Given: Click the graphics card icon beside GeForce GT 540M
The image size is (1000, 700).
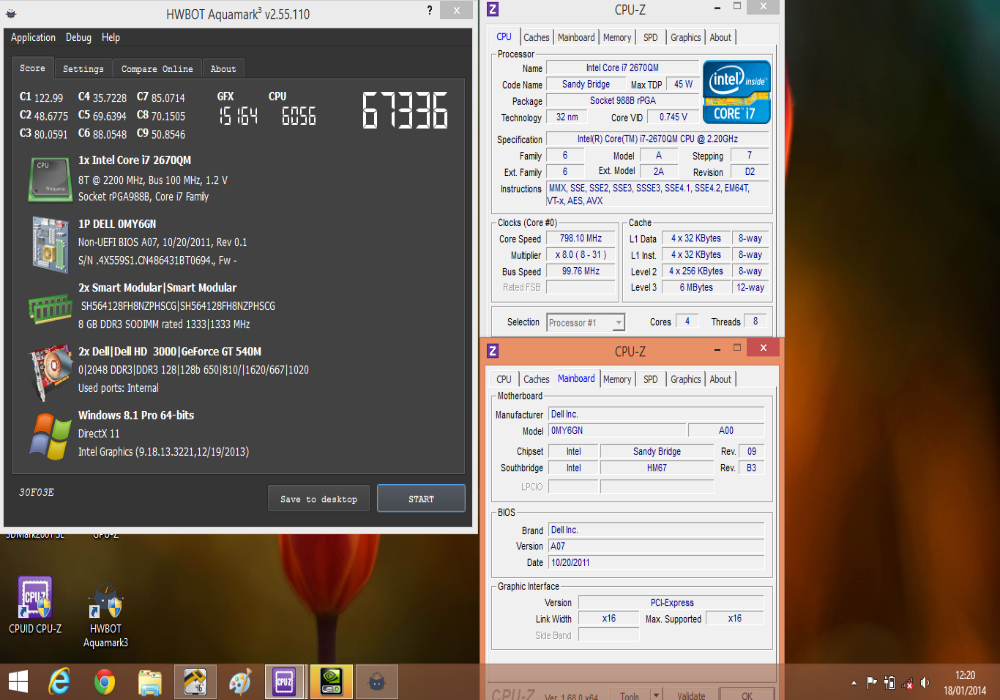Looking at the screenshot, I should pos(51,372).
